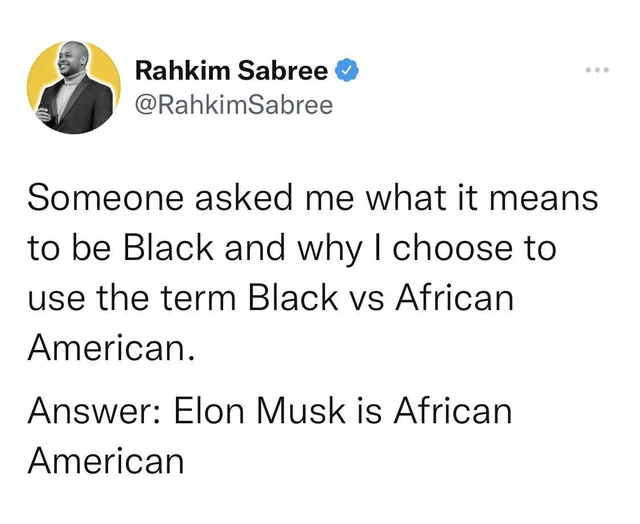Select the line 'to be Black and why I choose to'
This screenshot has width=640, height=524.
pos(292,248)
